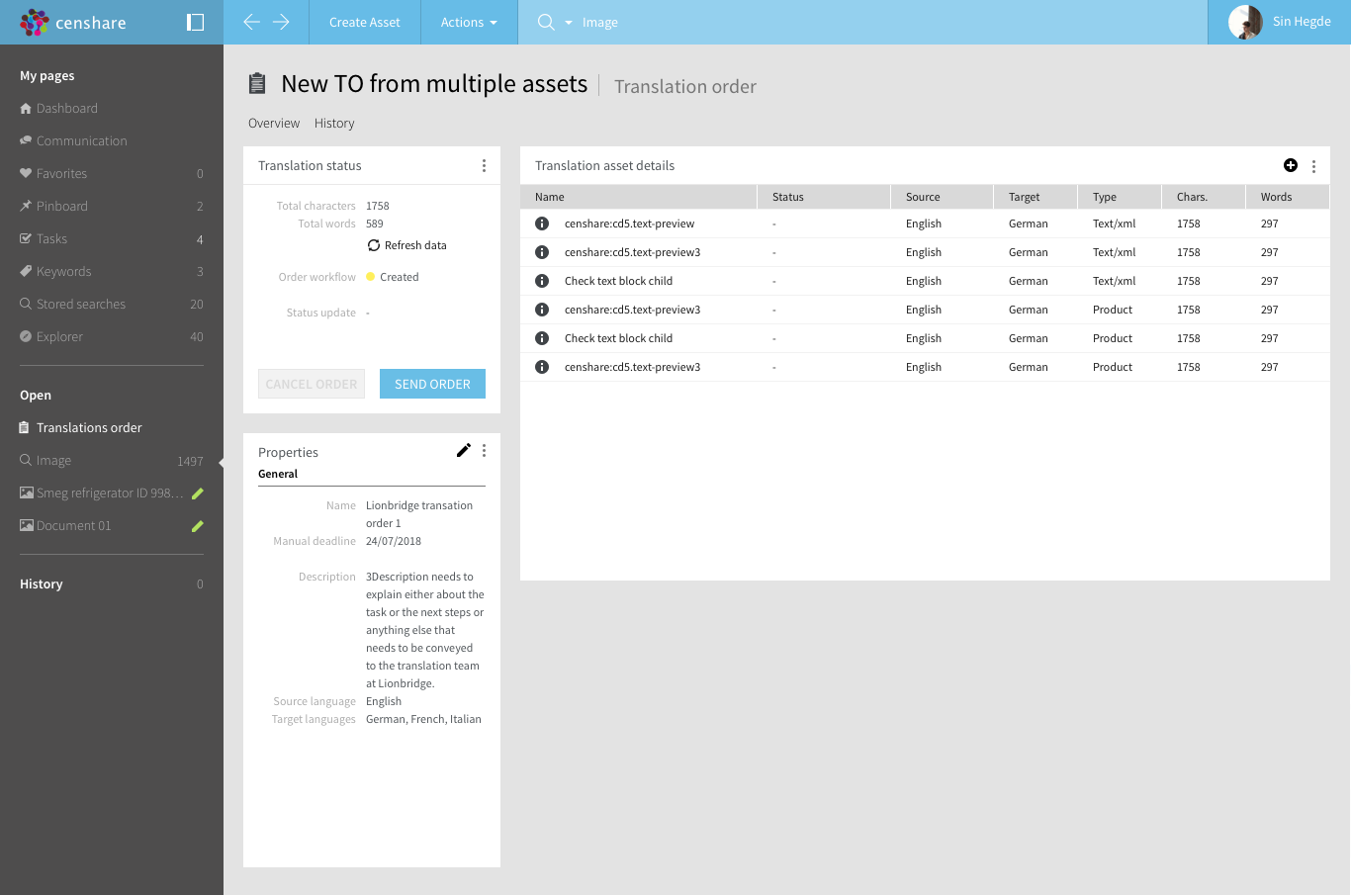Click the Create Asset button

coord(365,22)
